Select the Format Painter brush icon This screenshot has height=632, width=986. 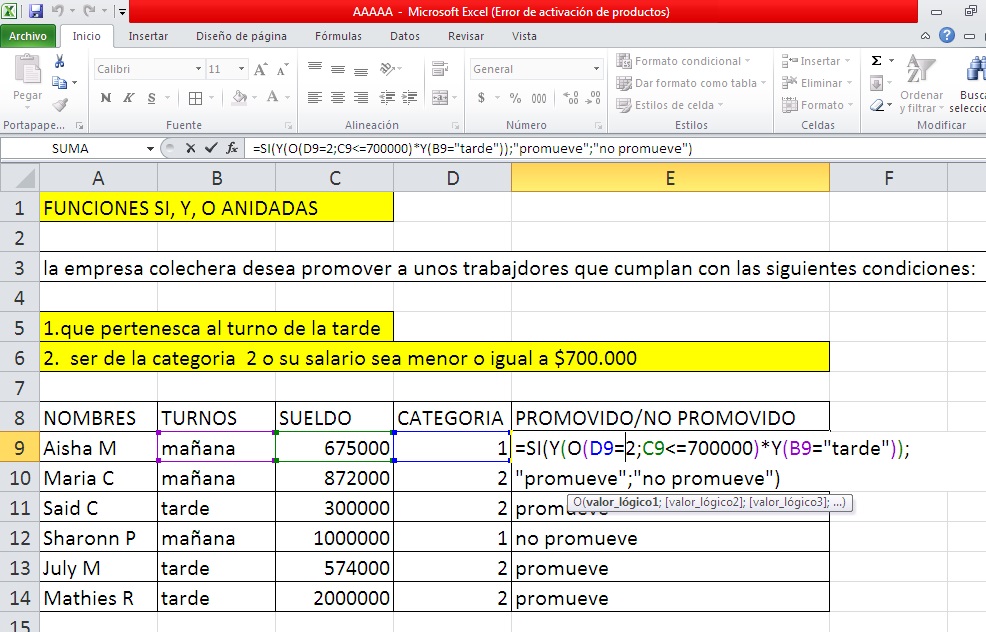(58, 104)
